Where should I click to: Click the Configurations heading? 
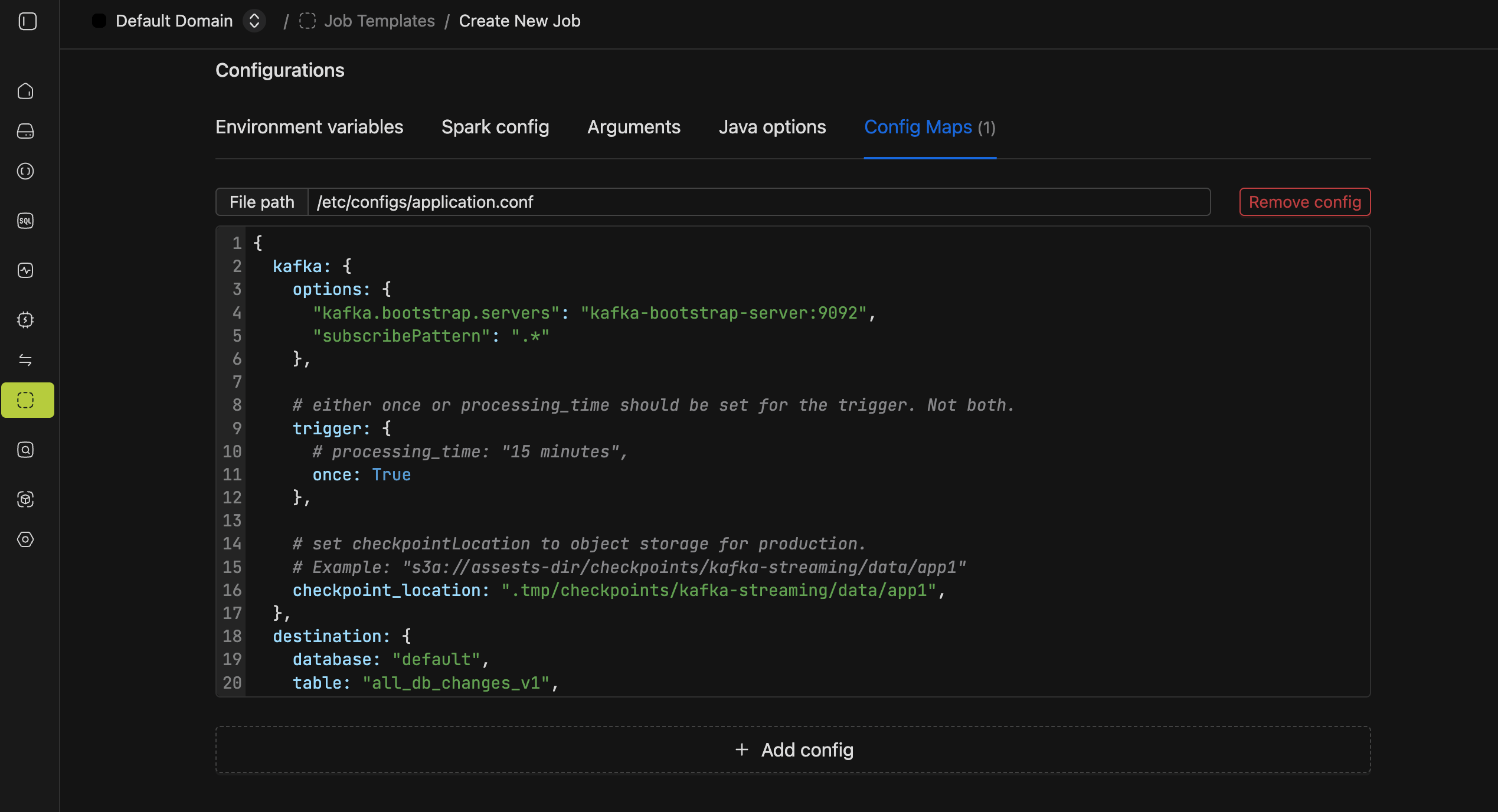coord(280,70)
